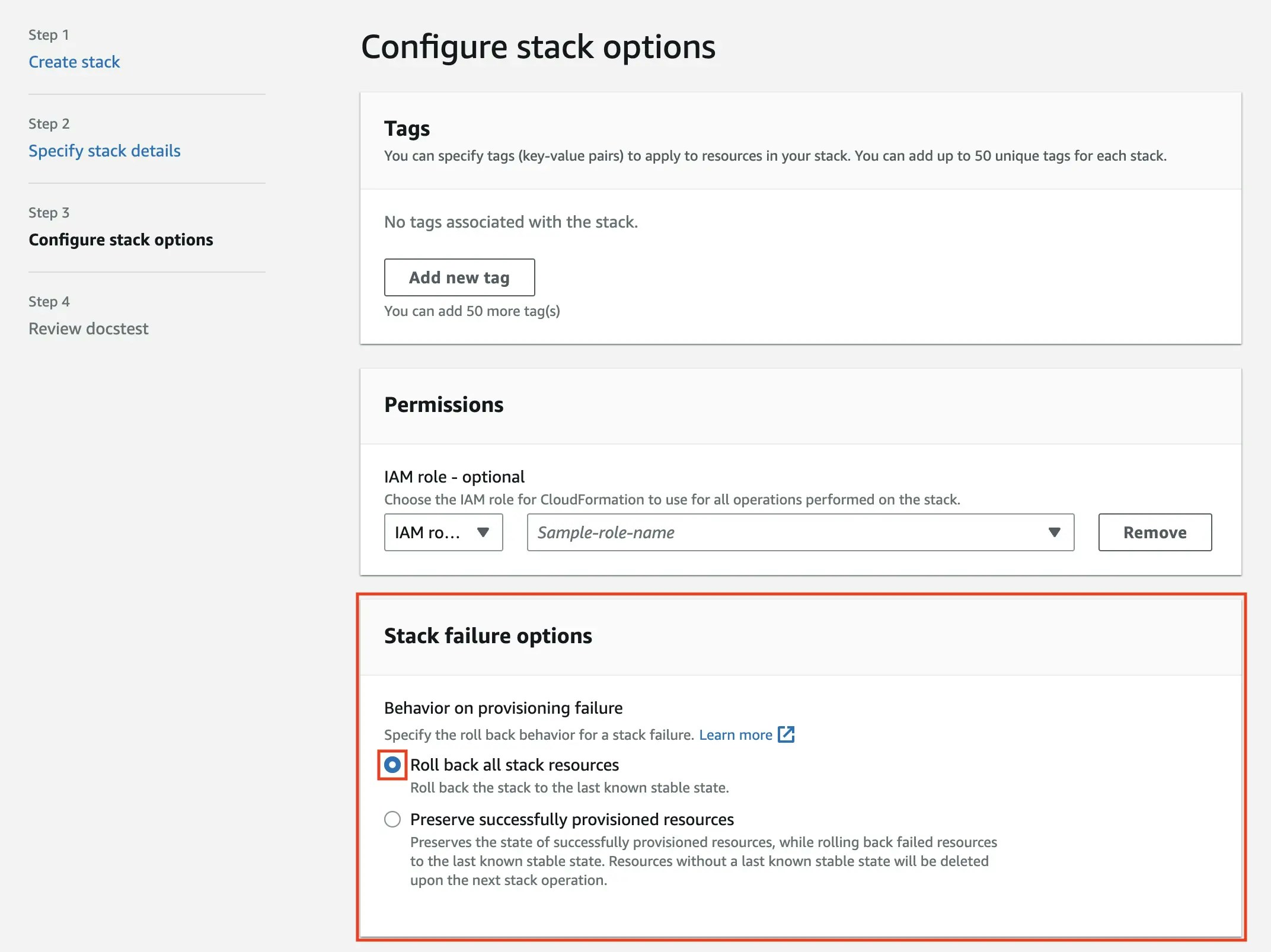Screen dimensions: 1271x952
Task: Click the Remove IAM role button
Action: click(x=1154, y=532)
